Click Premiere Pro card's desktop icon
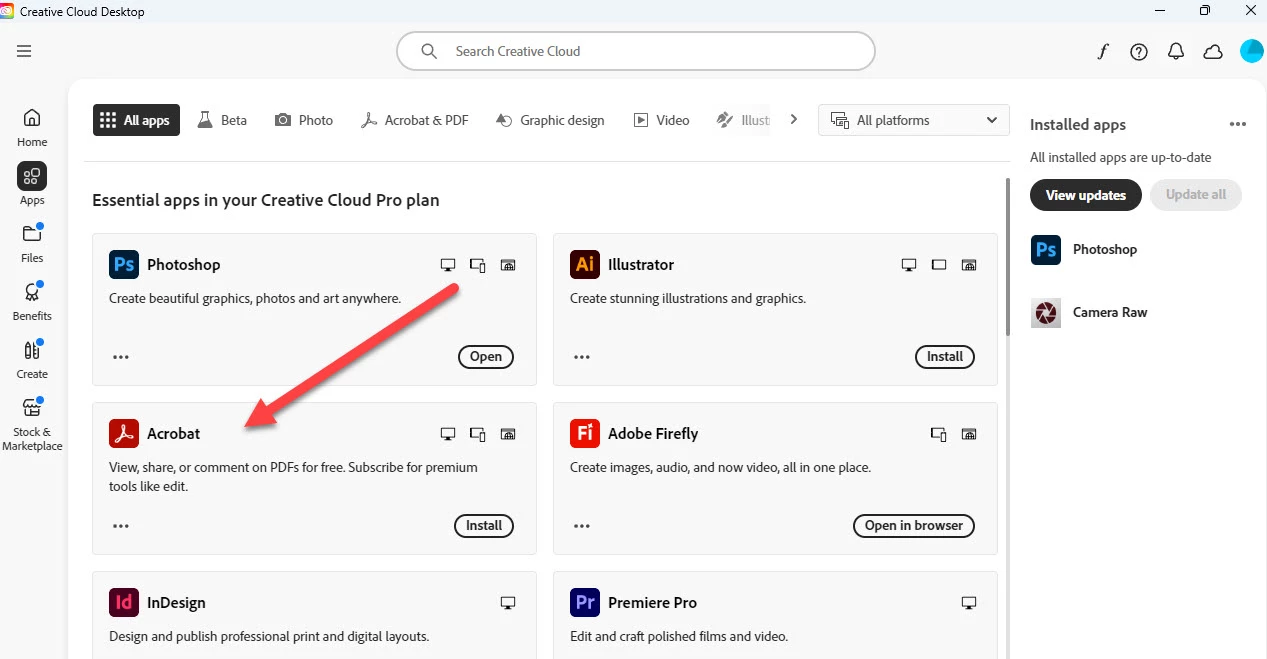 point(969,603)
